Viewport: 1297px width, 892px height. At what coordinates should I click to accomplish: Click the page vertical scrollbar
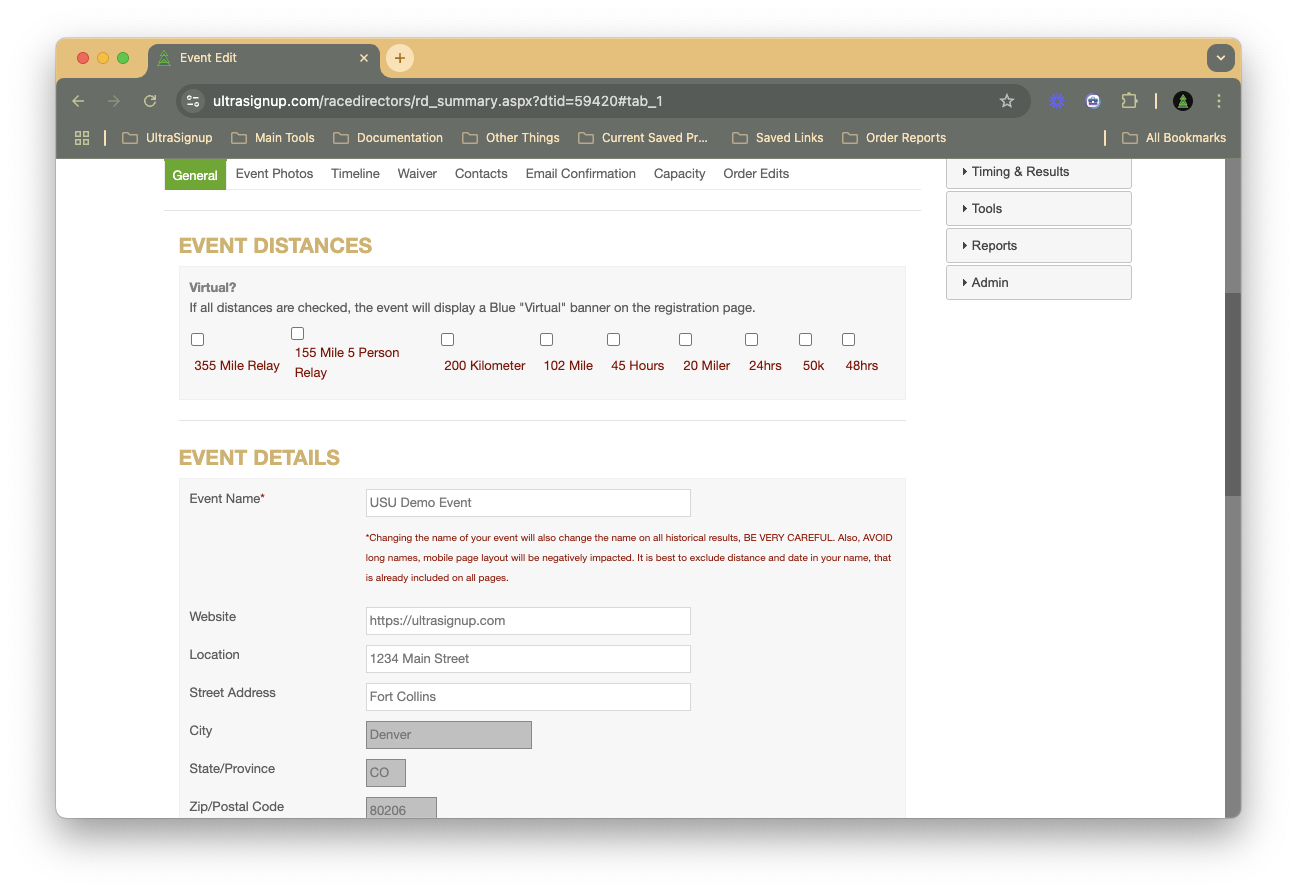click(x=1232, y=394)
